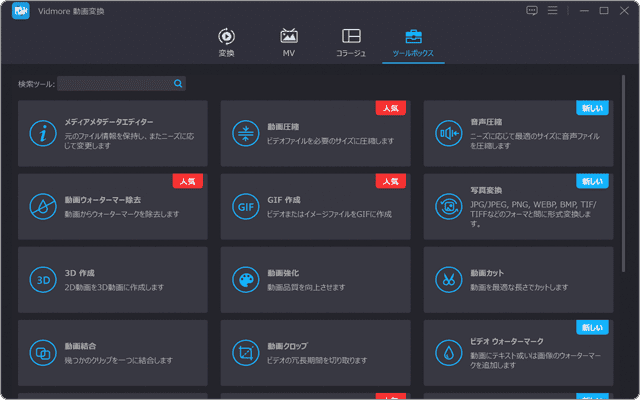Click the メディアメタデータエディター info icon
Screen dimensions: 640x400
point(43,133)
